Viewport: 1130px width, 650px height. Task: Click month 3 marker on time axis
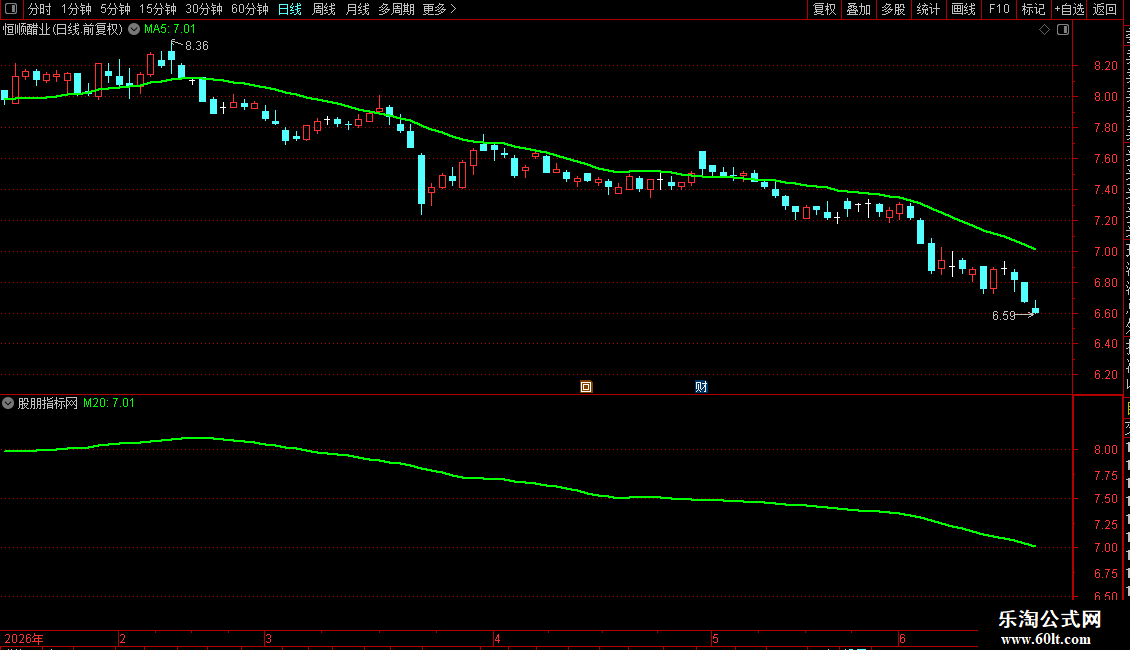268,638
